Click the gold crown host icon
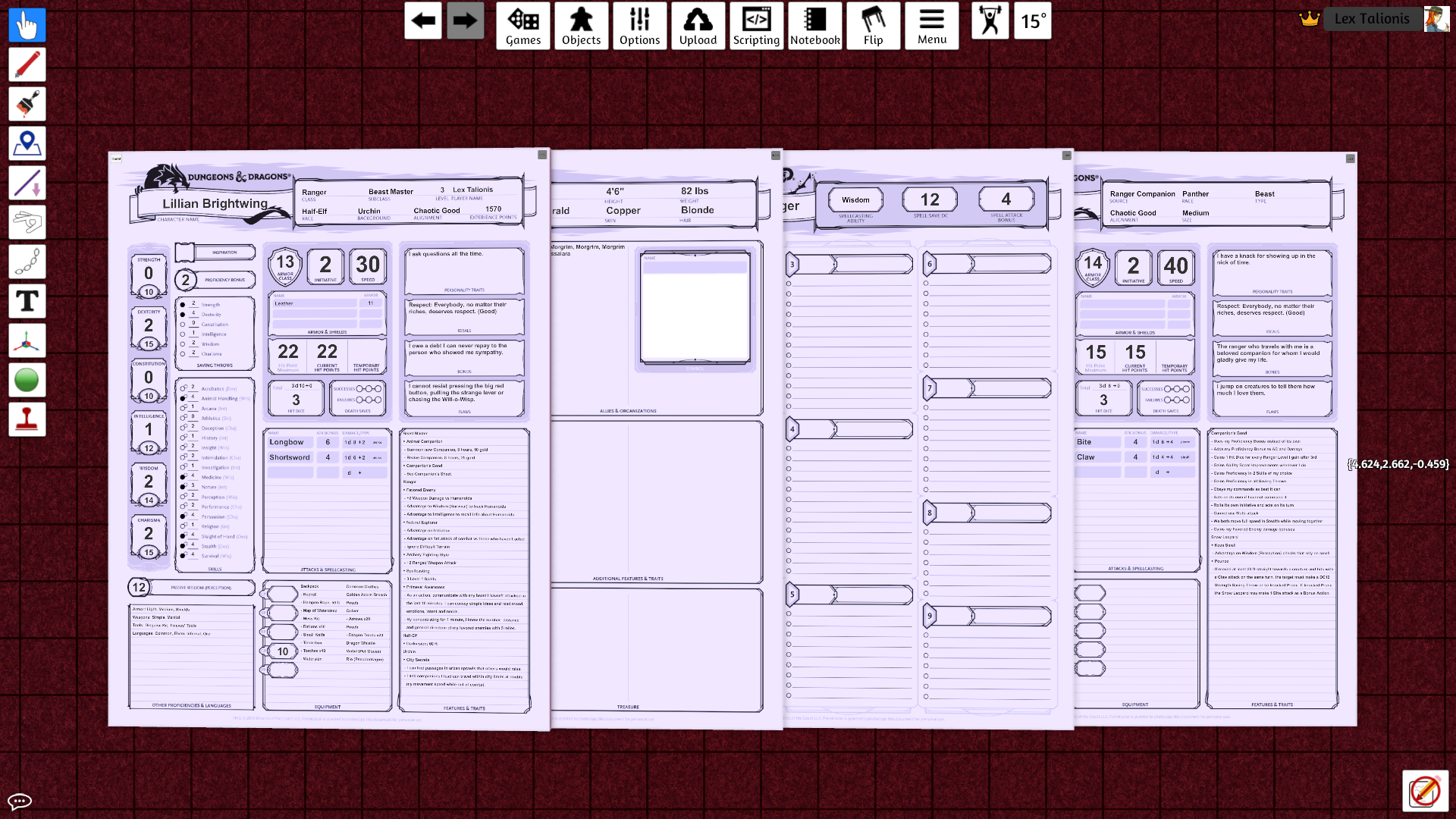Image resolution: width=1456 pixels, height=819 pixels. (x=1310, y=19)
